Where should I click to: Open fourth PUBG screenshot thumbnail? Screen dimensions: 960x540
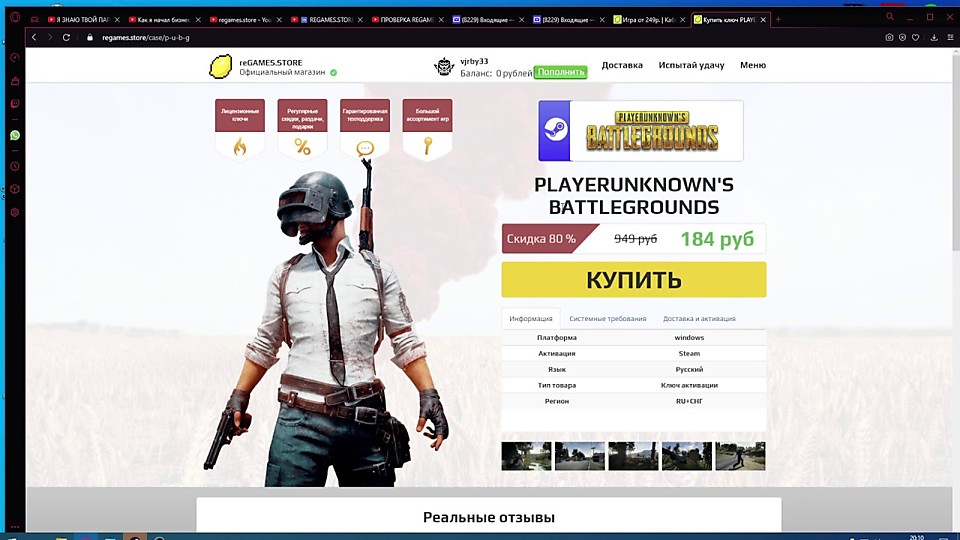click(687, 456)
